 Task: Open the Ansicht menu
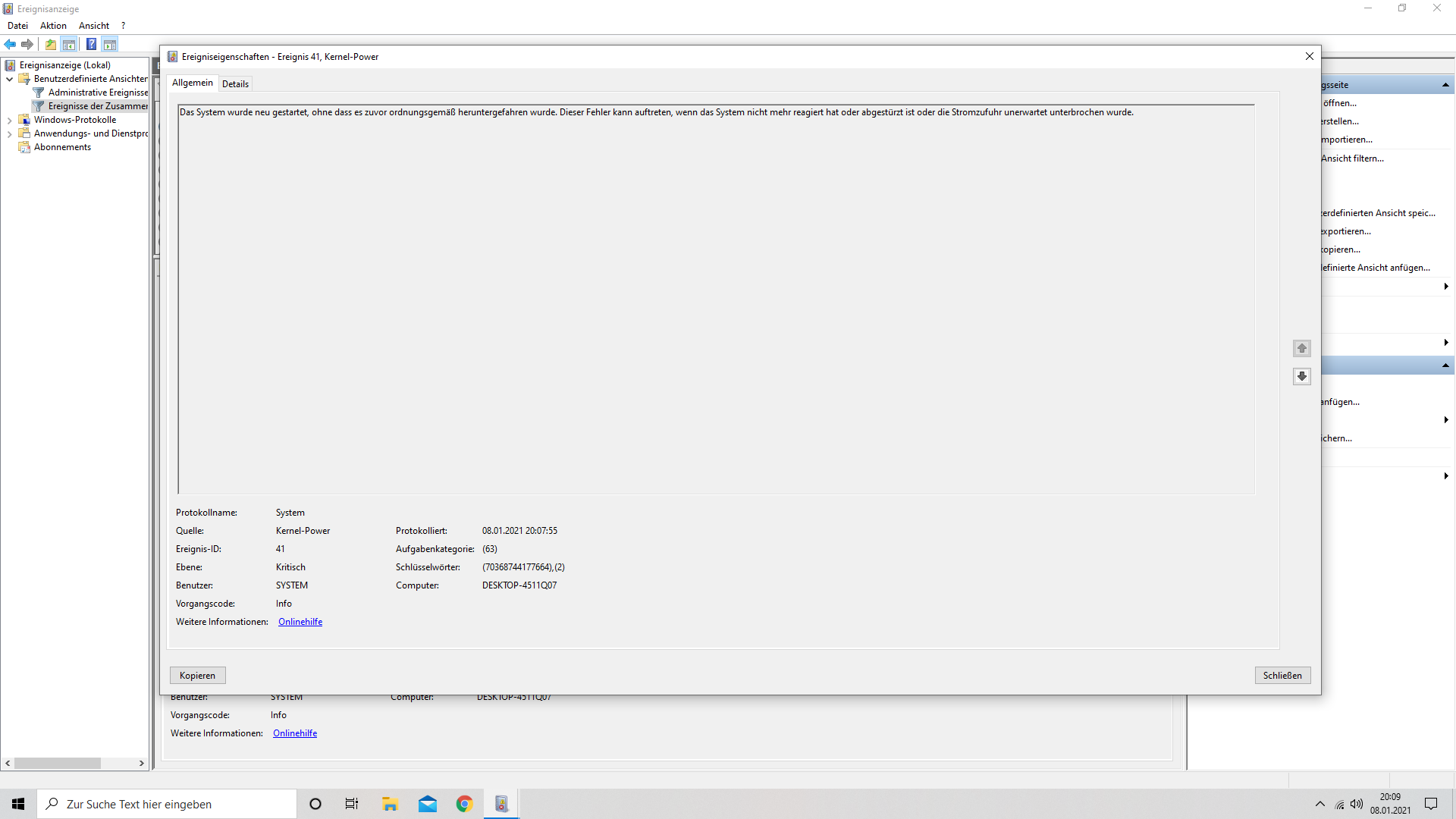(x=93, y=26)
